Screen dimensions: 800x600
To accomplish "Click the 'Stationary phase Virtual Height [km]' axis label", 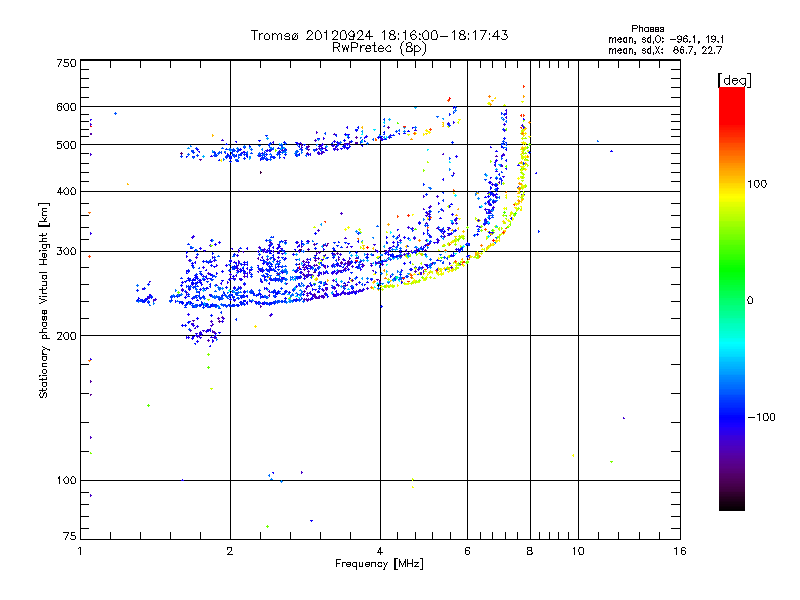I will coord(43,300).
